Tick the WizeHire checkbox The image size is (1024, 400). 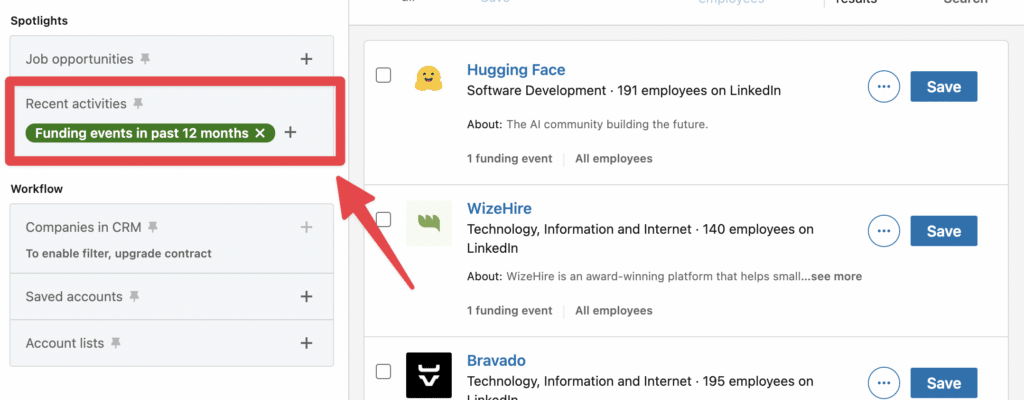[383, 220]
